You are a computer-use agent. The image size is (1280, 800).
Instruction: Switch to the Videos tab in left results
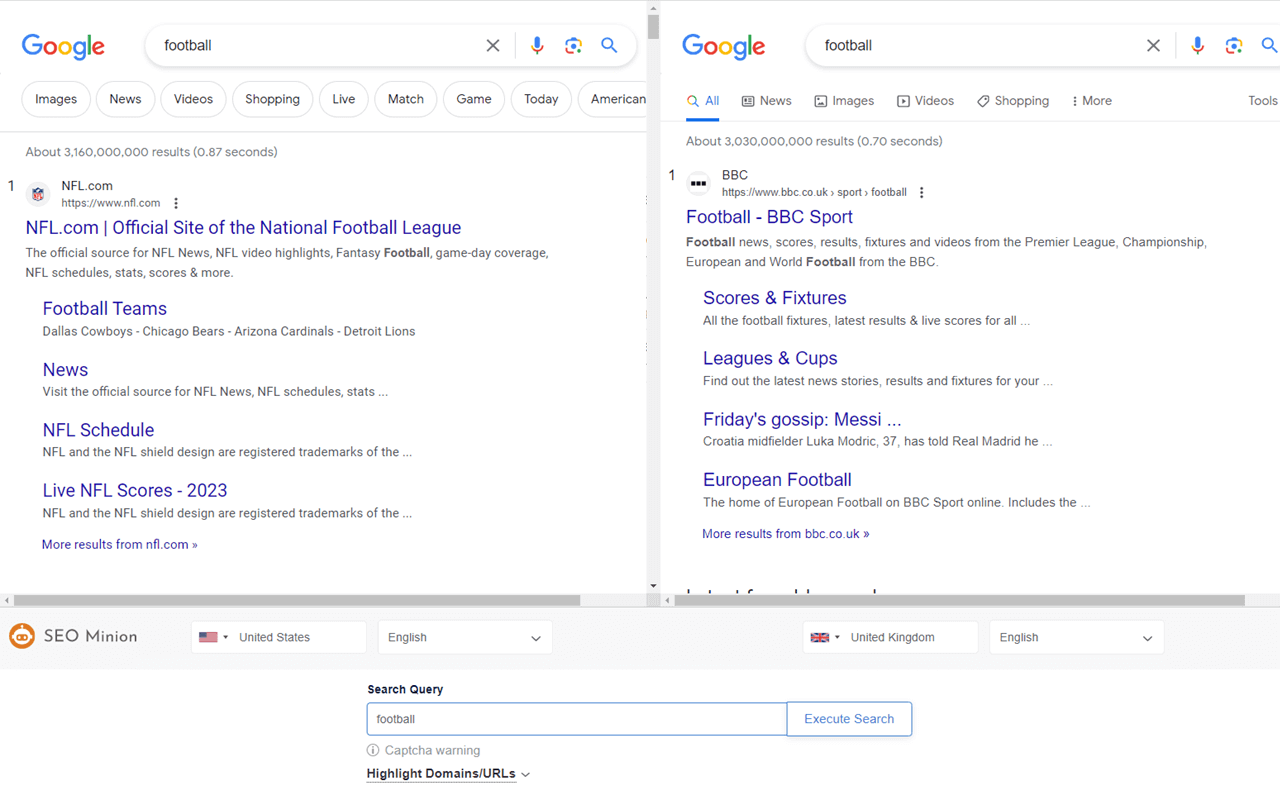[x=193, y=99]
